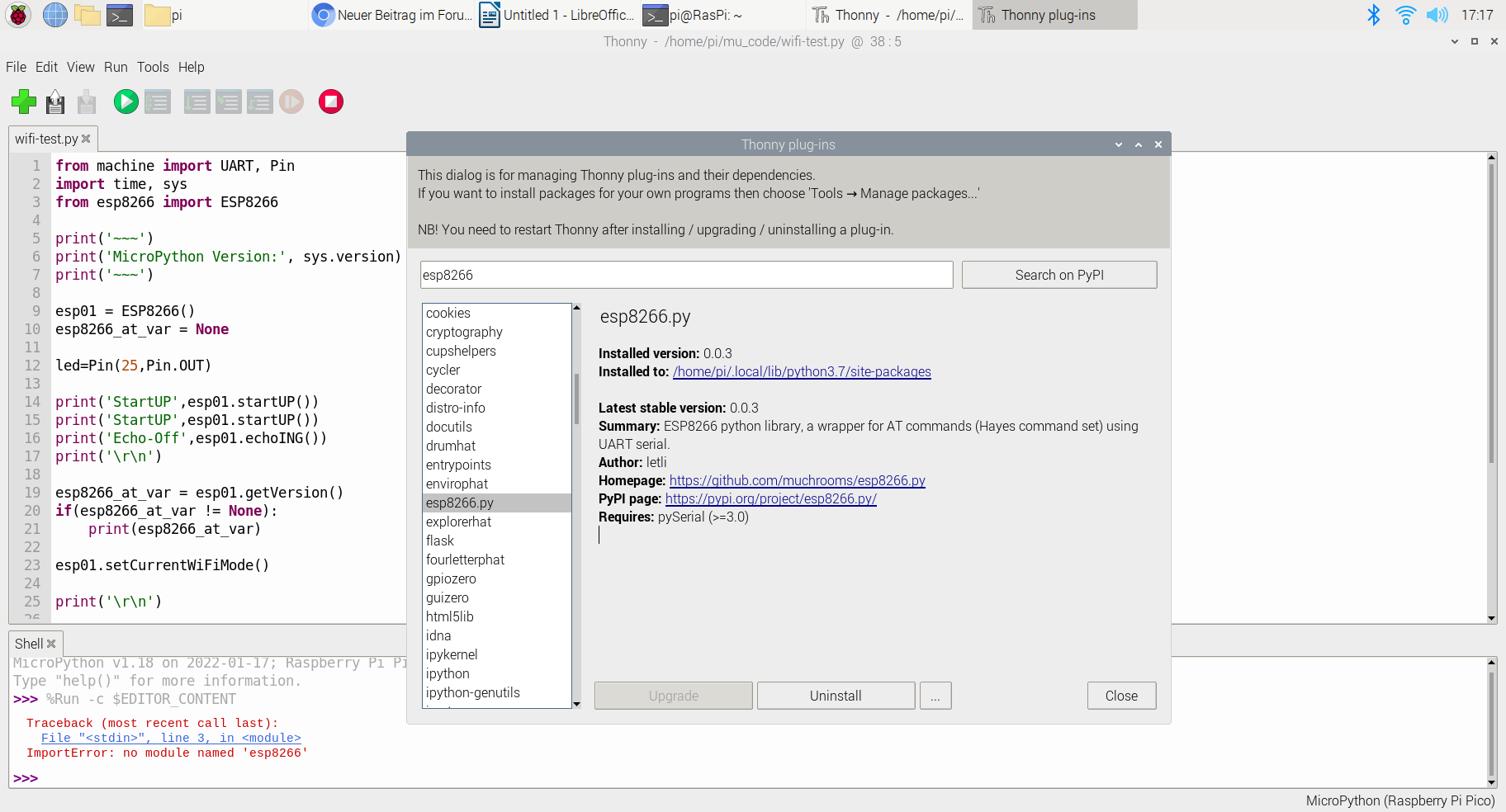1506x812 pixels.
Task: Open the pypi.org/project/esp8266.py link
Action: (x=771, y=499)
